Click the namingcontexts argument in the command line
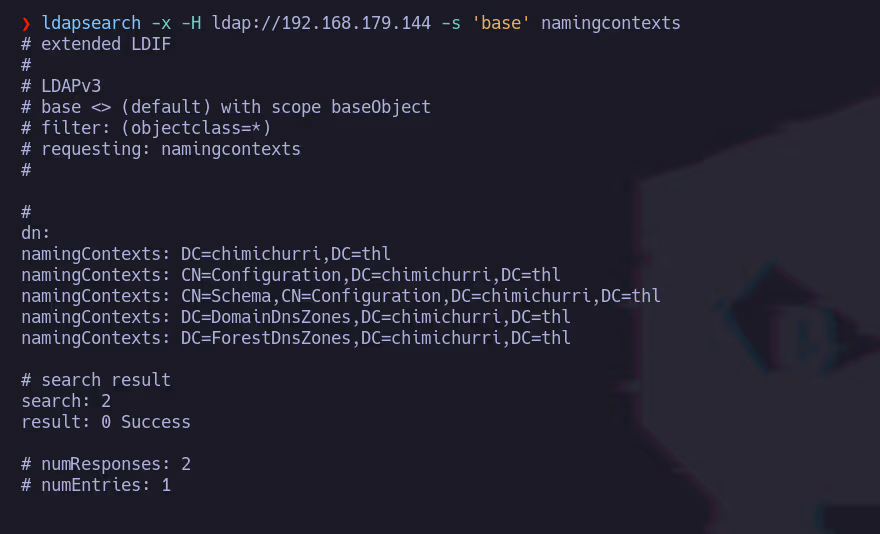Screen dimensions: 880x534 [610, 23]
